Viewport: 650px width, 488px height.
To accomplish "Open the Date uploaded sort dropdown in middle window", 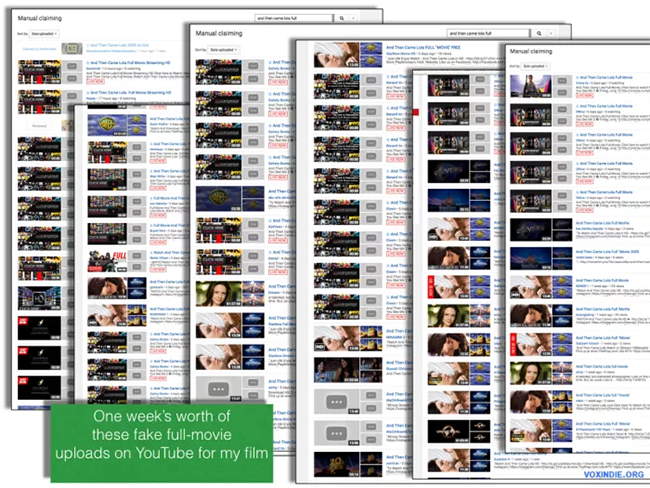I will point(223,50).
